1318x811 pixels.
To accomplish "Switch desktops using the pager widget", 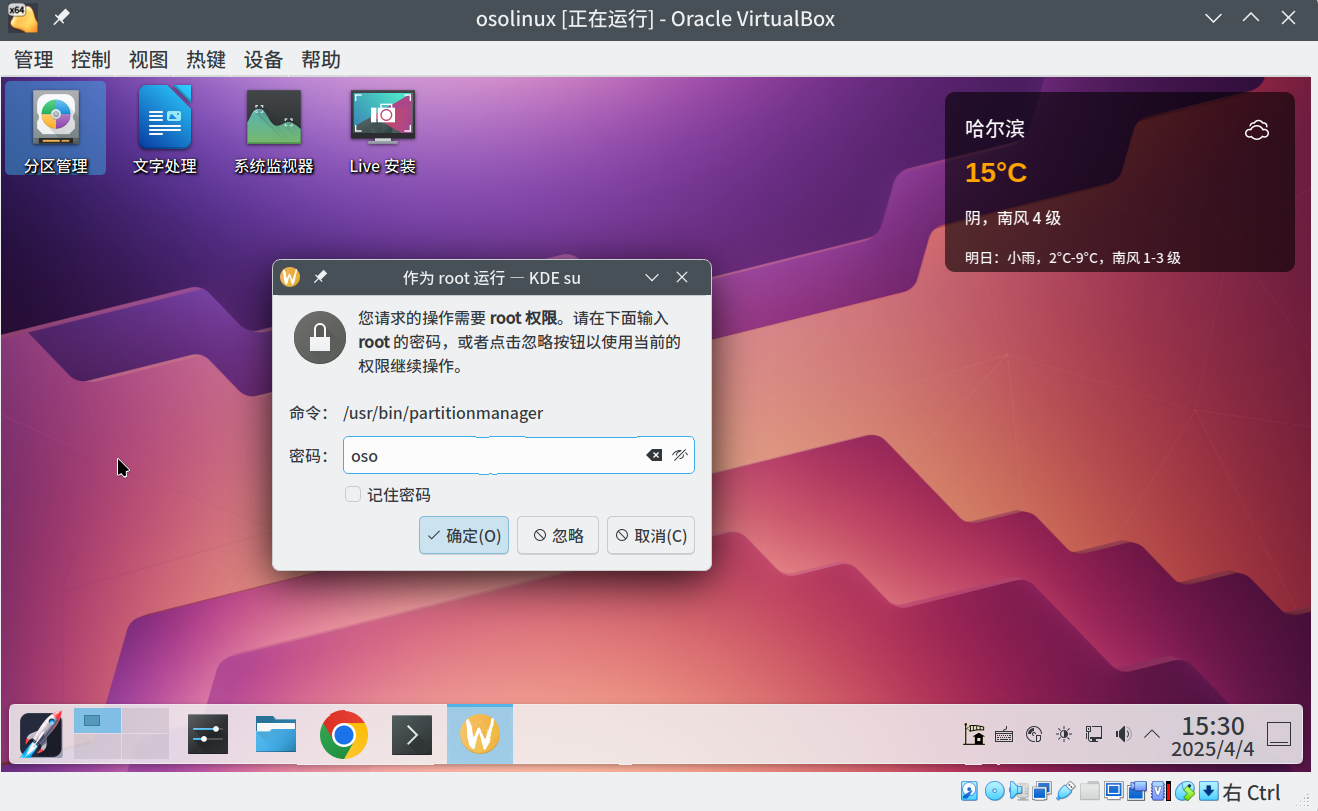I will (120, 734).
